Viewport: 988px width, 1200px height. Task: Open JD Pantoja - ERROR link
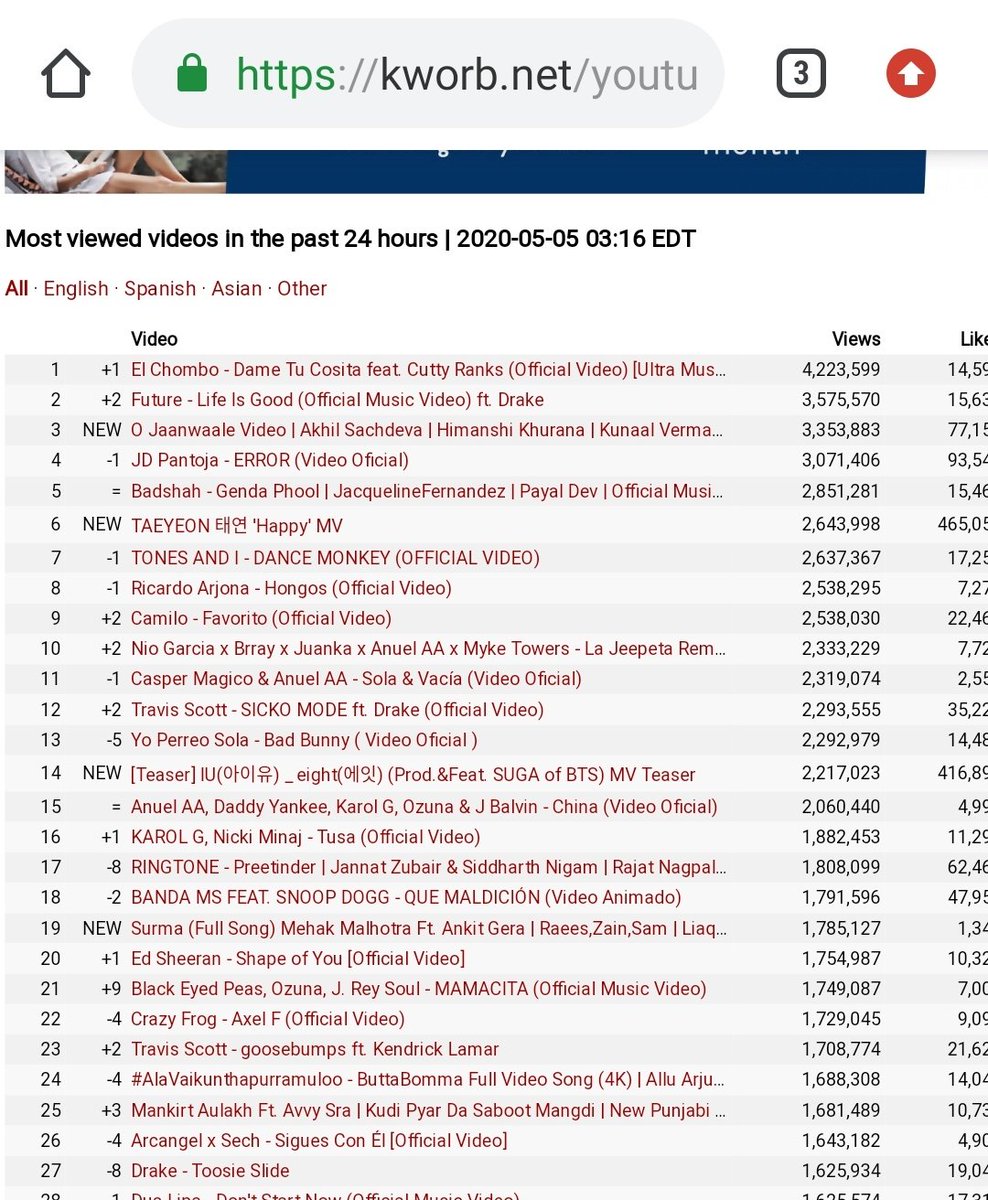coord(270,460)
